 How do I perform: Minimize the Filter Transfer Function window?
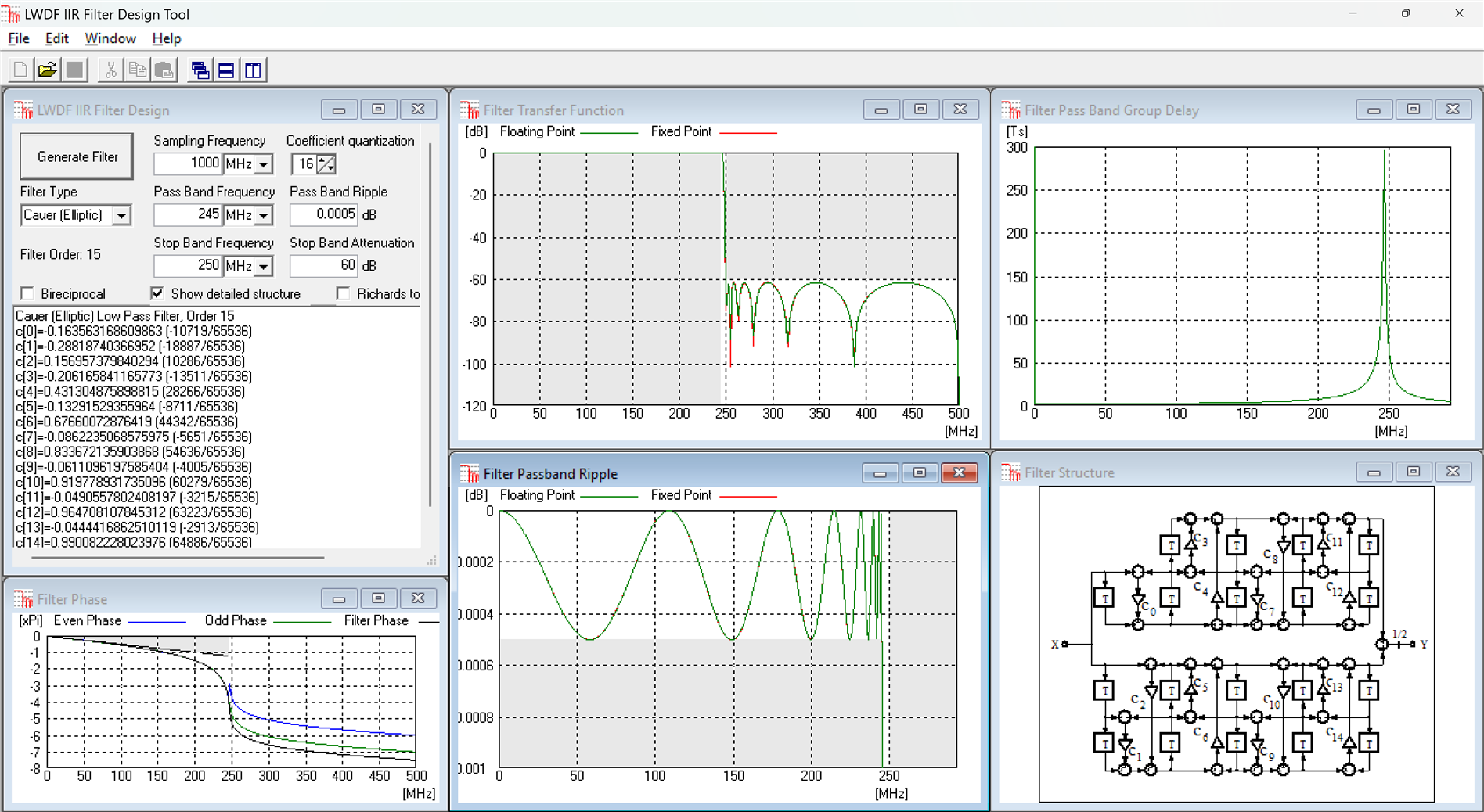(881, 110)
